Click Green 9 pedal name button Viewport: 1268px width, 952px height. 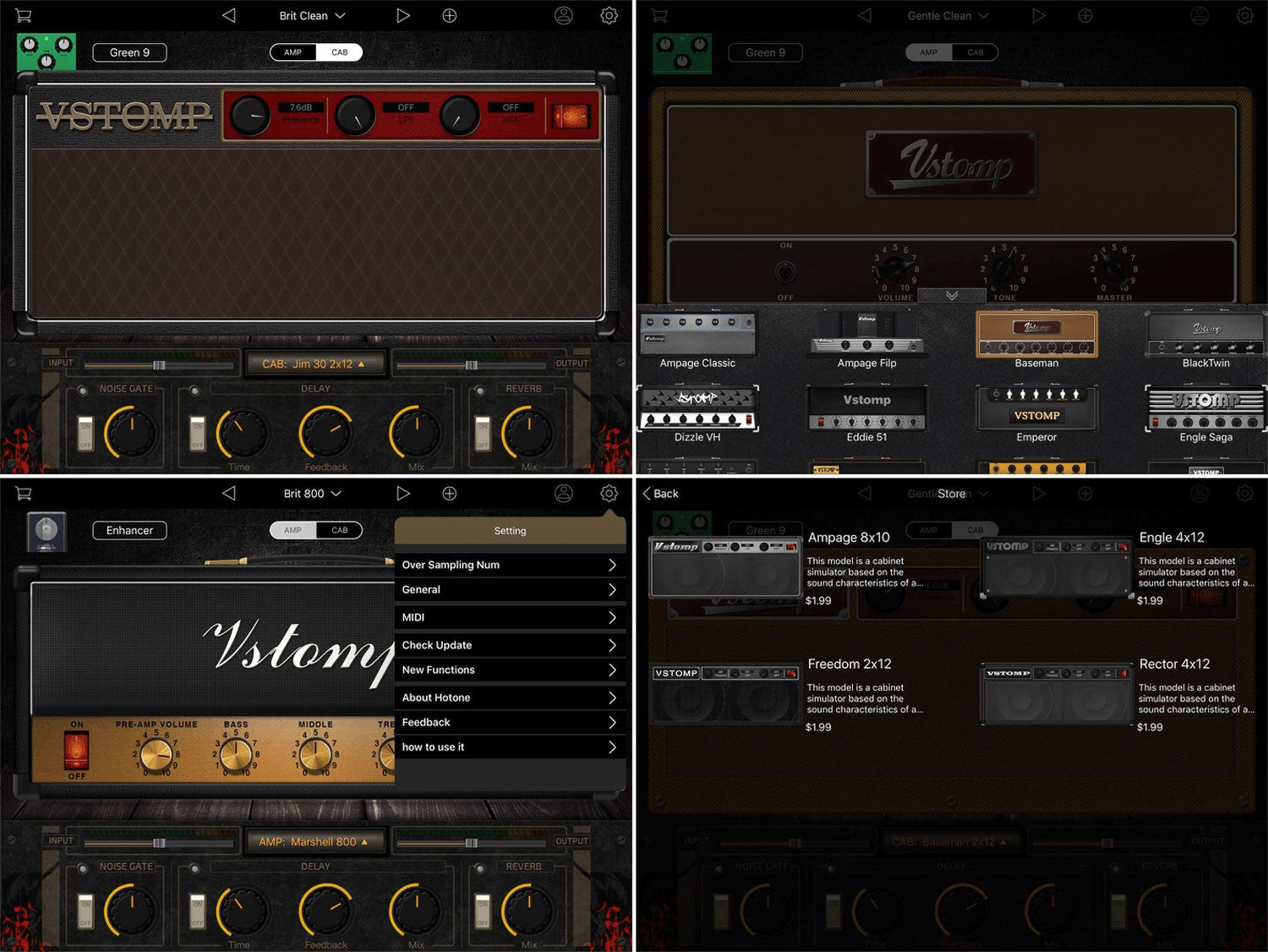[129, 52]
